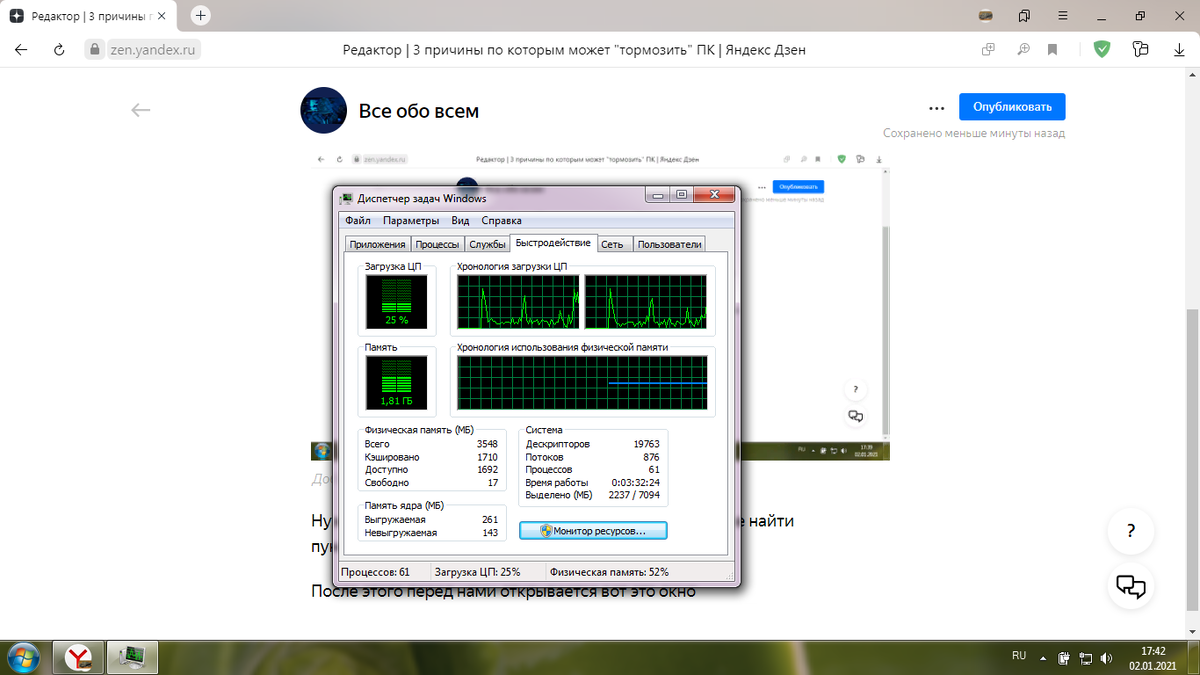Screen dimensions: 1200x675
Task: Bookmark this page with the flag icon
Action: coord(1052,49)
